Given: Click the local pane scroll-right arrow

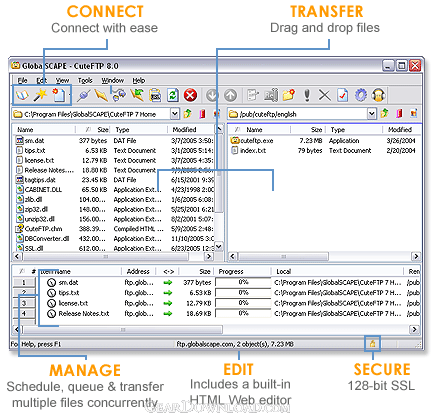Looking at the screenshot, I should click(209, 256).
